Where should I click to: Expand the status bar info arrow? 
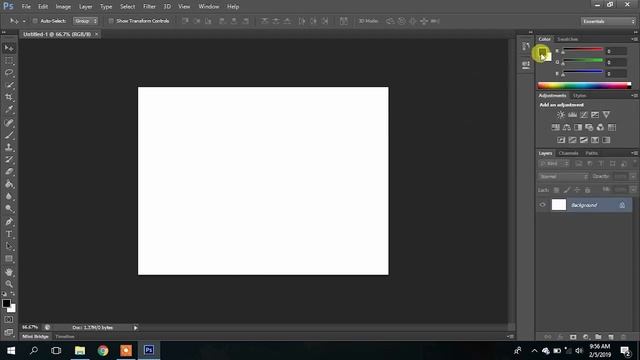point(136,327)
